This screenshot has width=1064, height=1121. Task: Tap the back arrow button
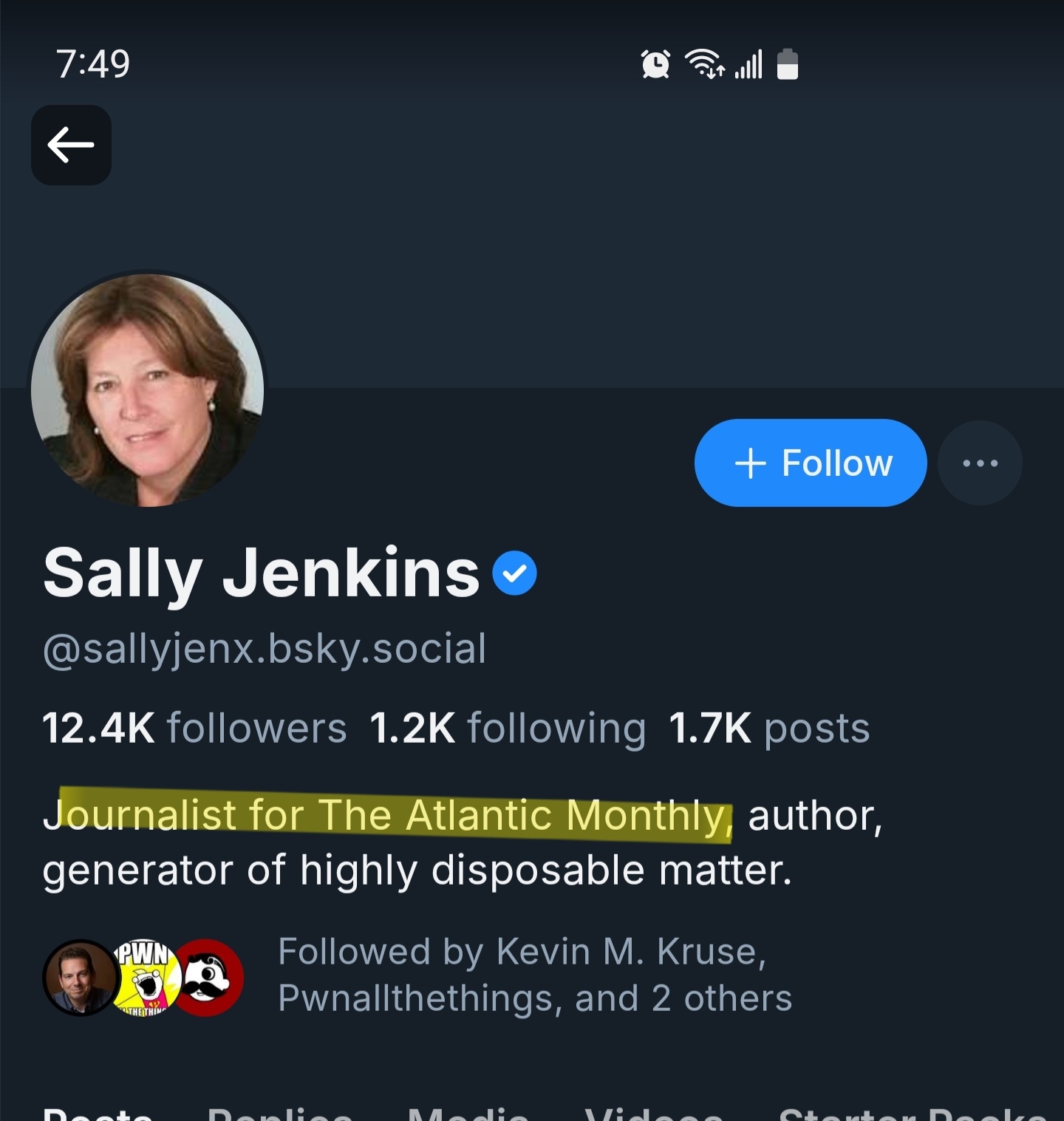pyautogui.click(x=71, y=145)
